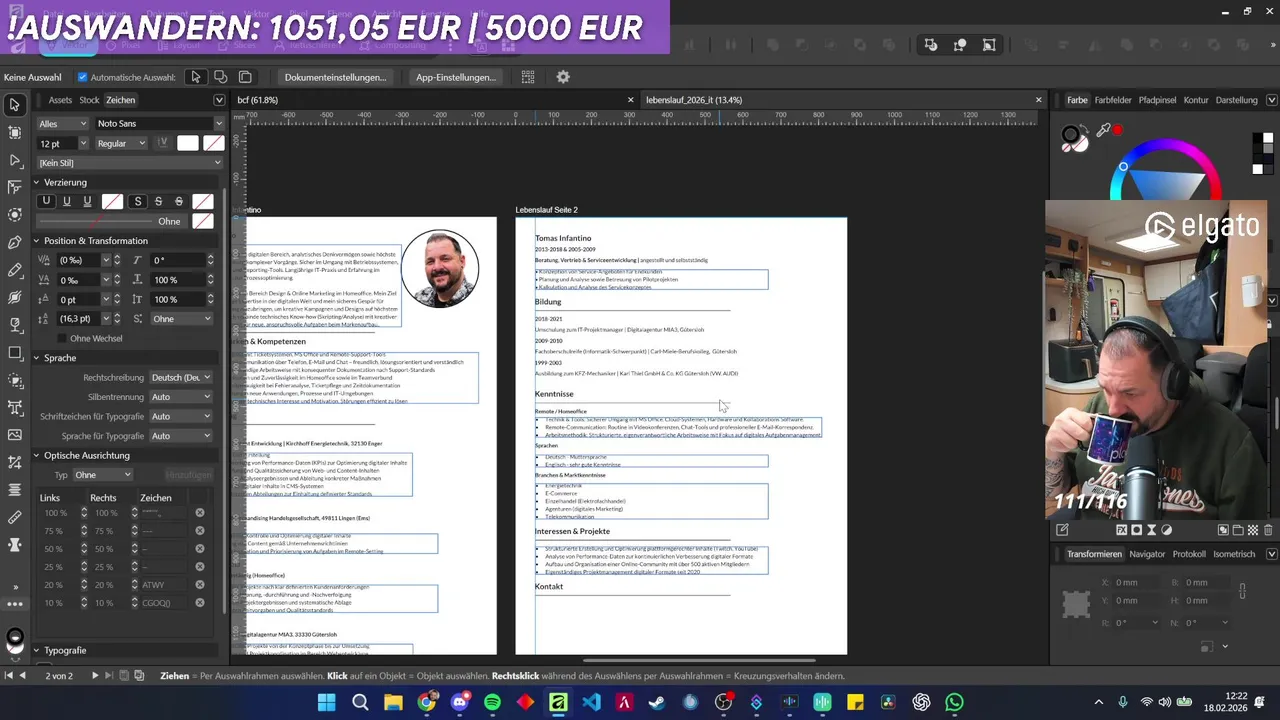Remove the ATWY optical alignment row

[x=200, y=585]
